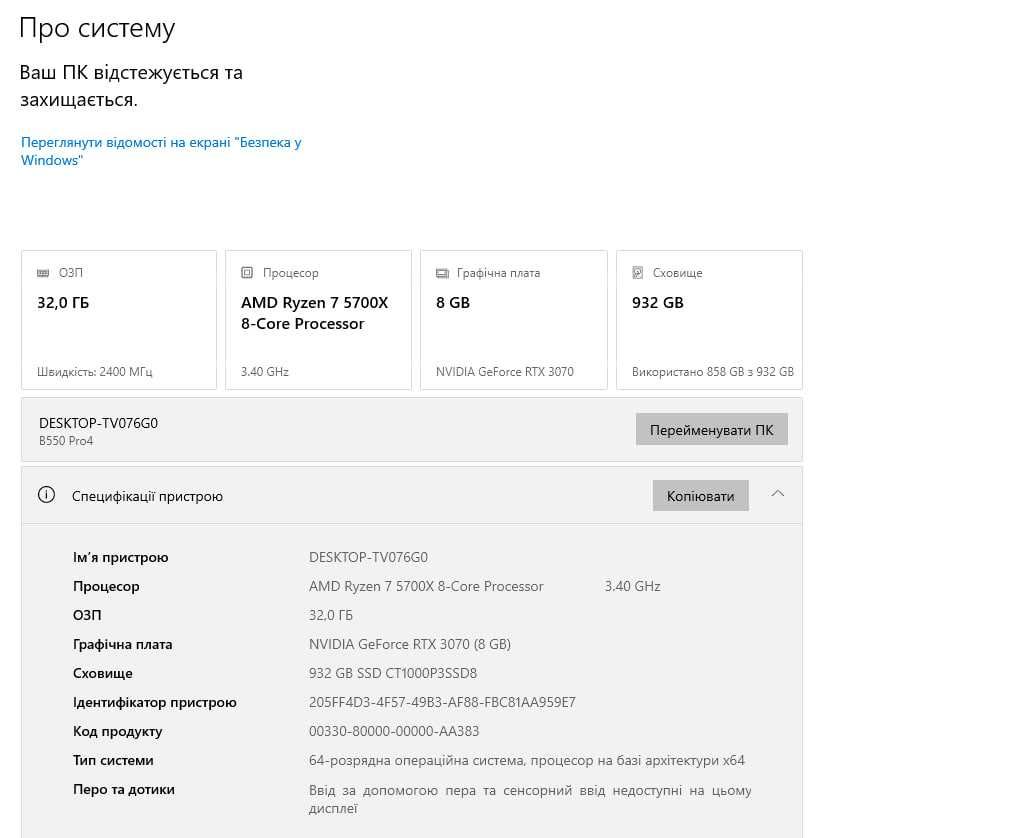Viewport: 1021px width, 838px height.
Task: Open the Windows Security details link
Action: click(x=161, y=151)
